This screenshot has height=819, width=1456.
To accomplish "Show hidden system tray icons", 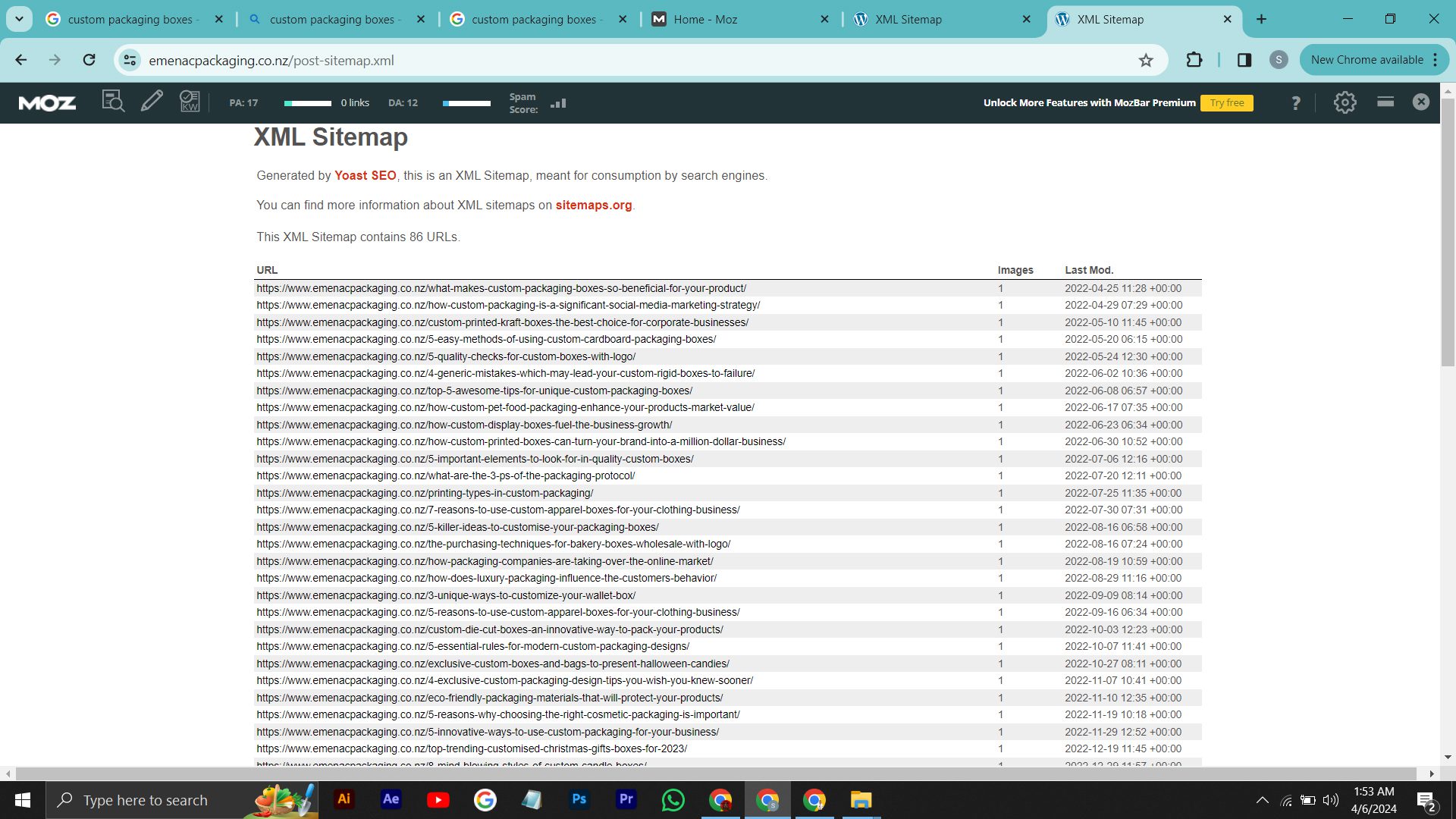I will click(1262, 800).
